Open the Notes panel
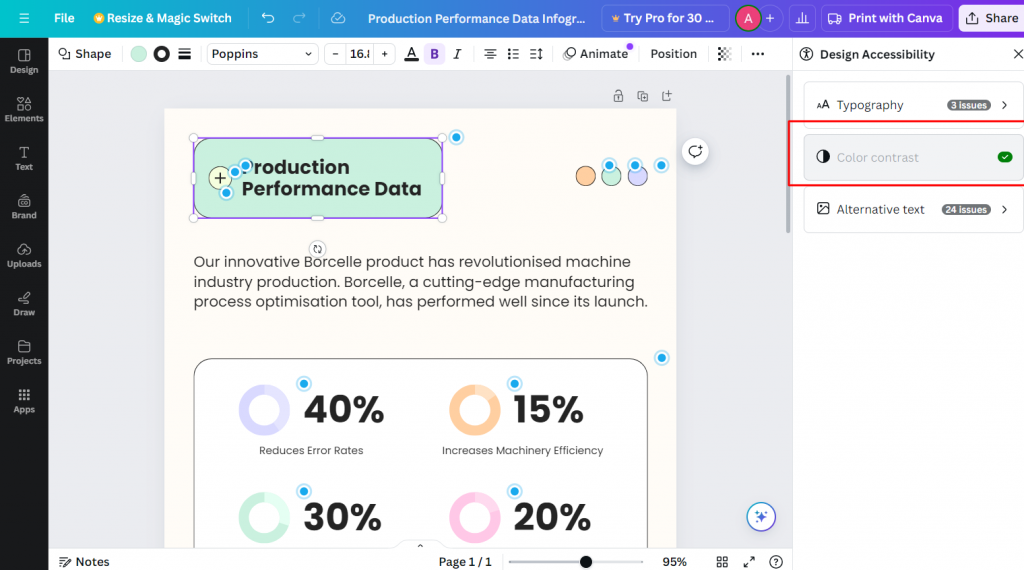1024x570 pixels. click(x=84, y=562)
